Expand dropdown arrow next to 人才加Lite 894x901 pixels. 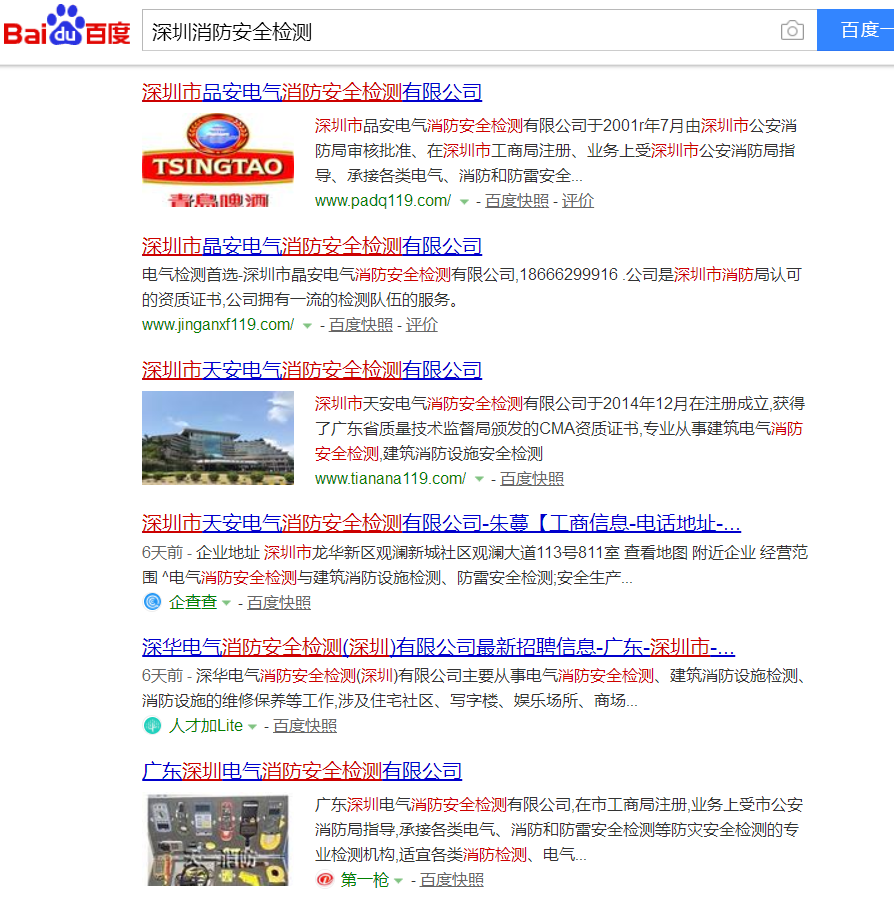(252, 727)
